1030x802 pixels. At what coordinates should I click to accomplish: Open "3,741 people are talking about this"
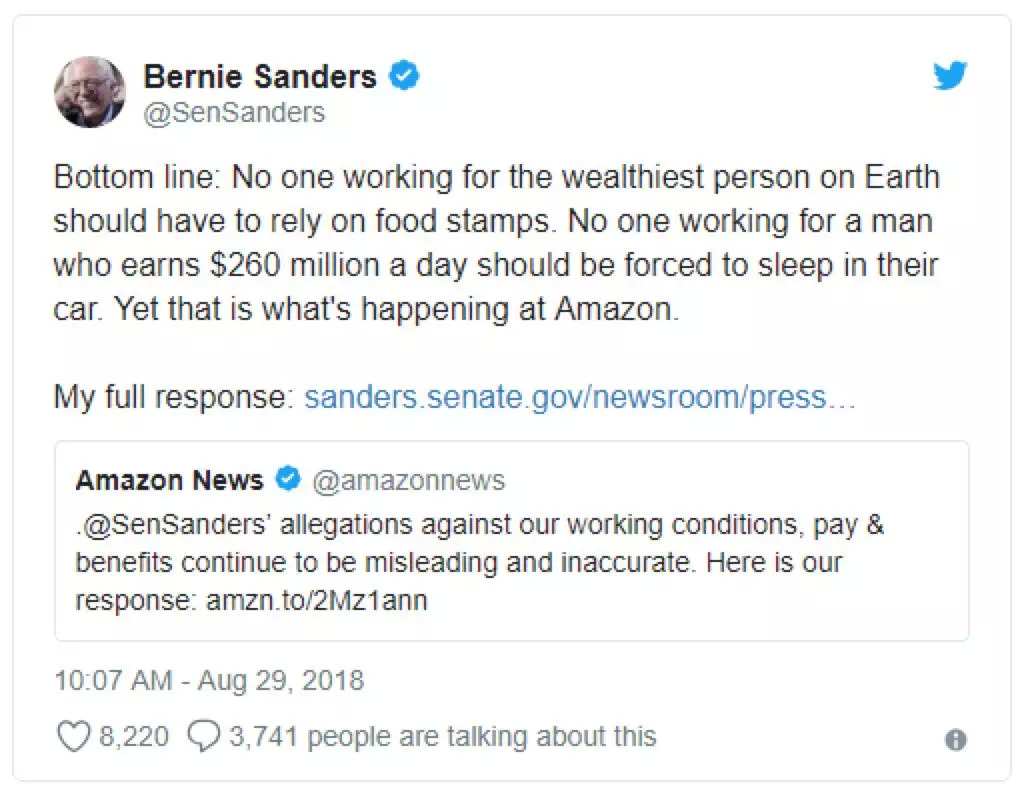pos(442,737)
